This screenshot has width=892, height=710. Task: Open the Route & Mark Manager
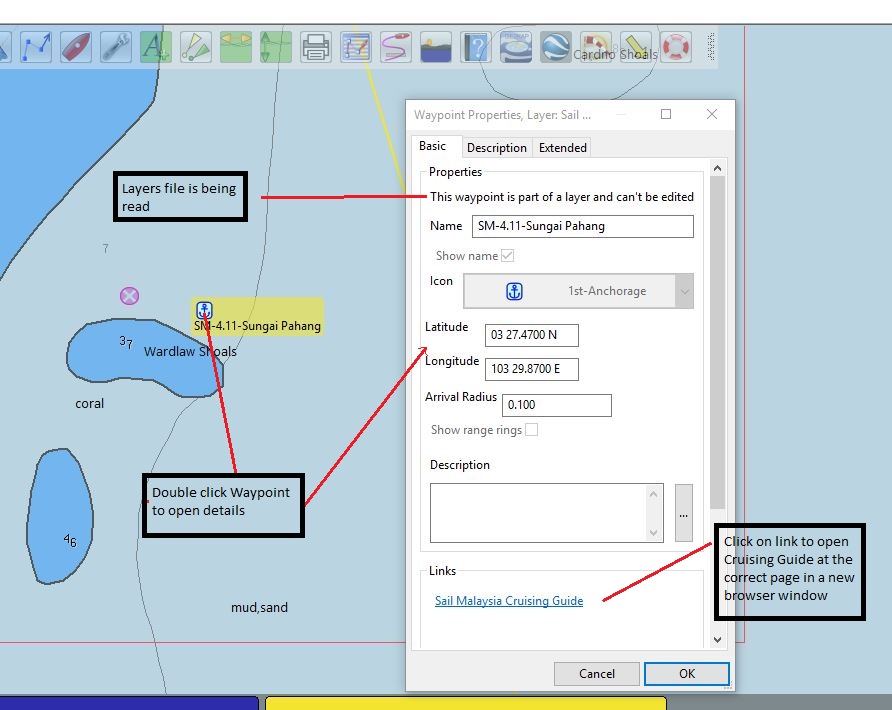pyautogui.click(x=357, y=46)
